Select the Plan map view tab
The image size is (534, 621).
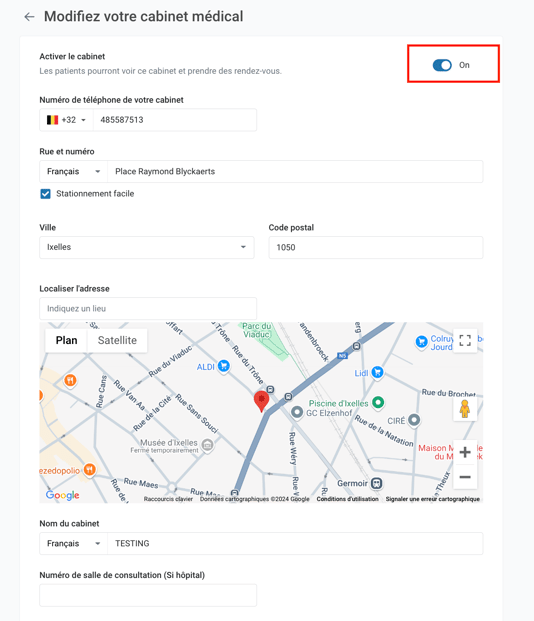67,341
